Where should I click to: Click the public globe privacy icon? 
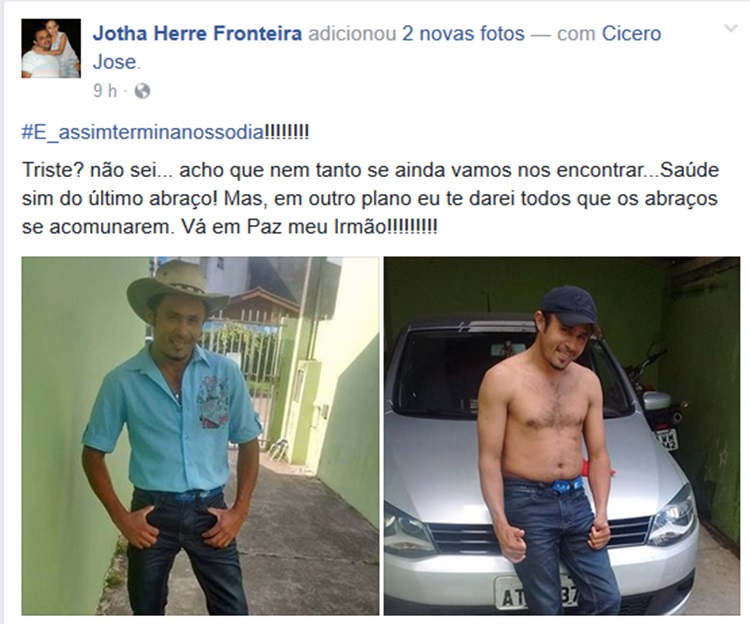tap(142, 91)
